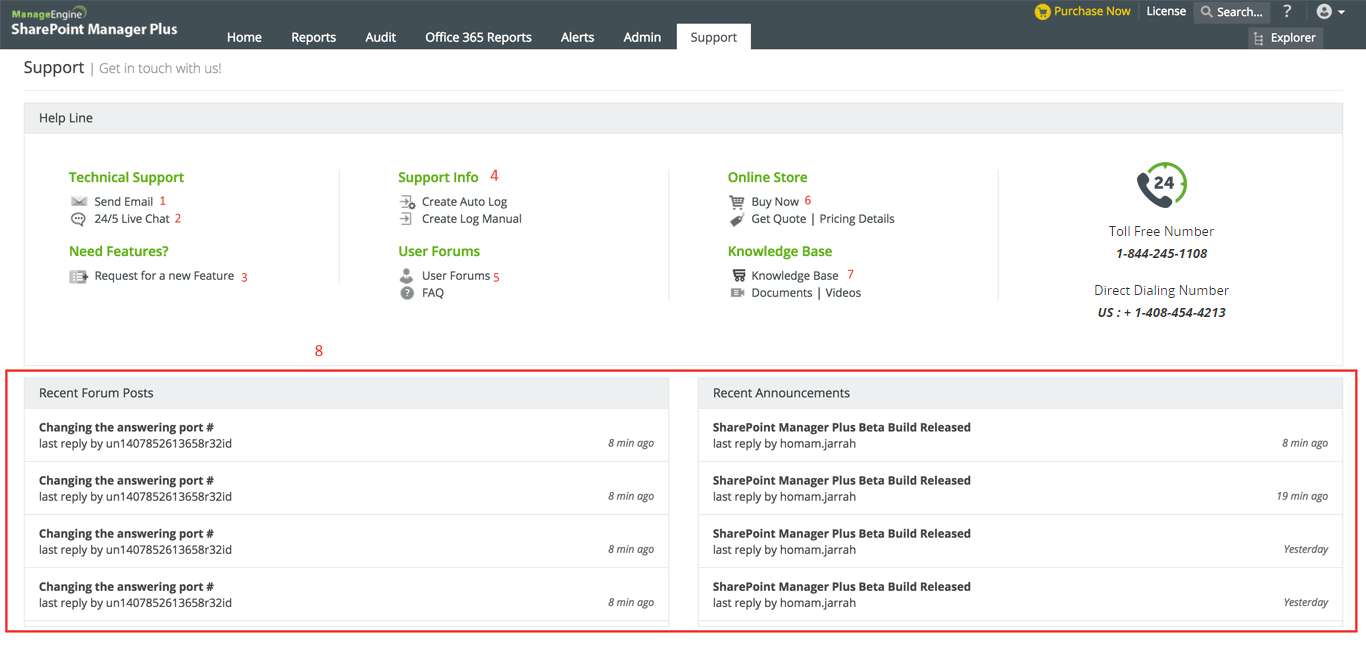The image size is (1366, 669).
Task: Click the FAQ question mark icon
Action: tap(407, 293)
